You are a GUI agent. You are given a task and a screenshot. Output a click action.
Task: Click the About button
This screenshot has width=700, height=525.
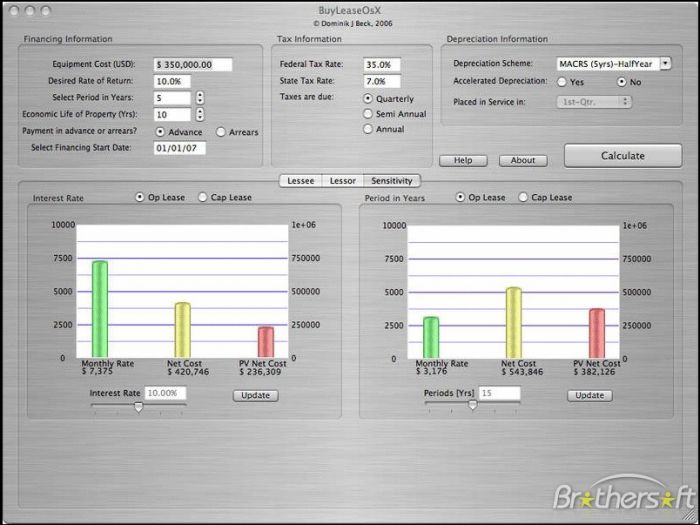[523, 160]
